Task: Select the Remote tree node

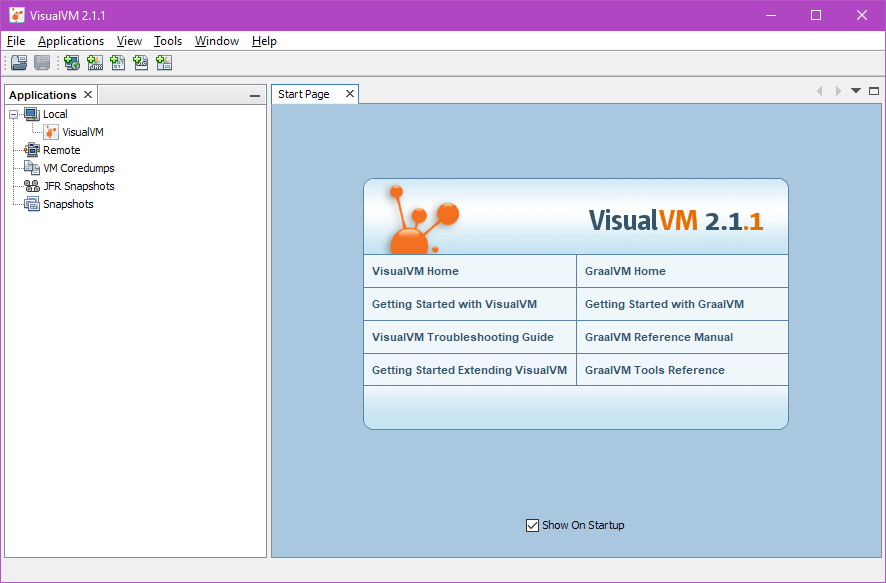Action: click(61, 150)
